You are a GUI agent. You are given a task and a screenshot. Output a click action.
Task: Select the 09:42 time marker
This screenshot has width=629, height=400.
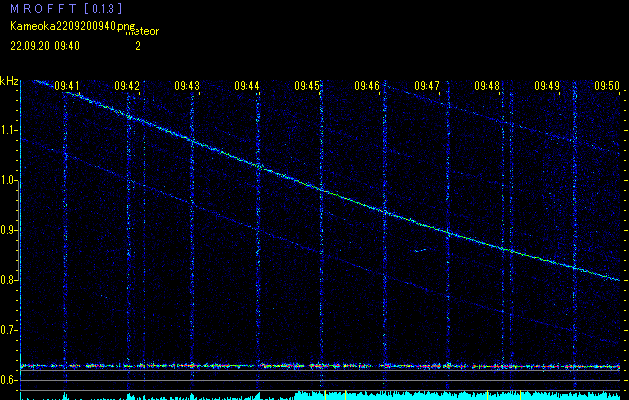pos(127,86)
